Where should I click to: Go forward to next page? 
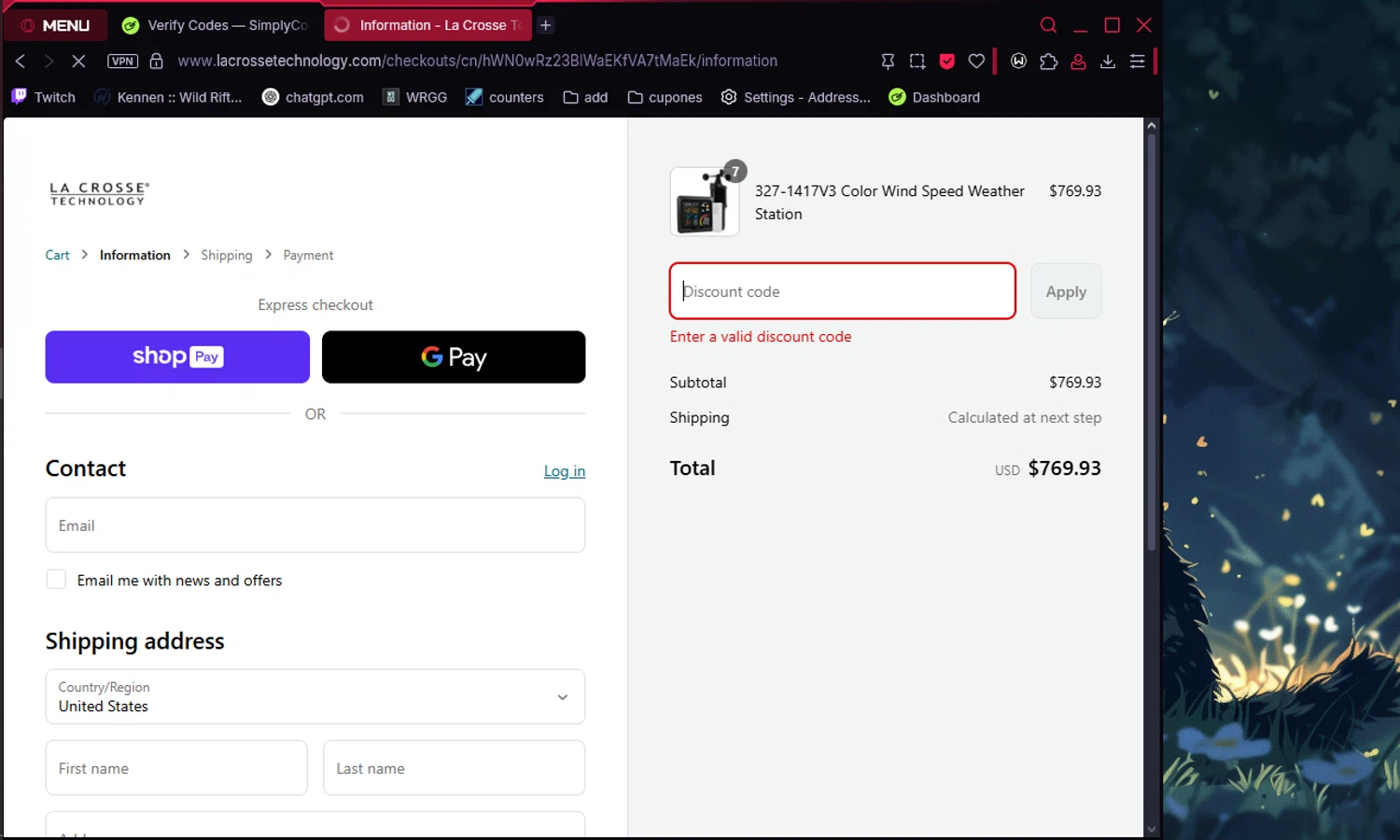(49, 61)
